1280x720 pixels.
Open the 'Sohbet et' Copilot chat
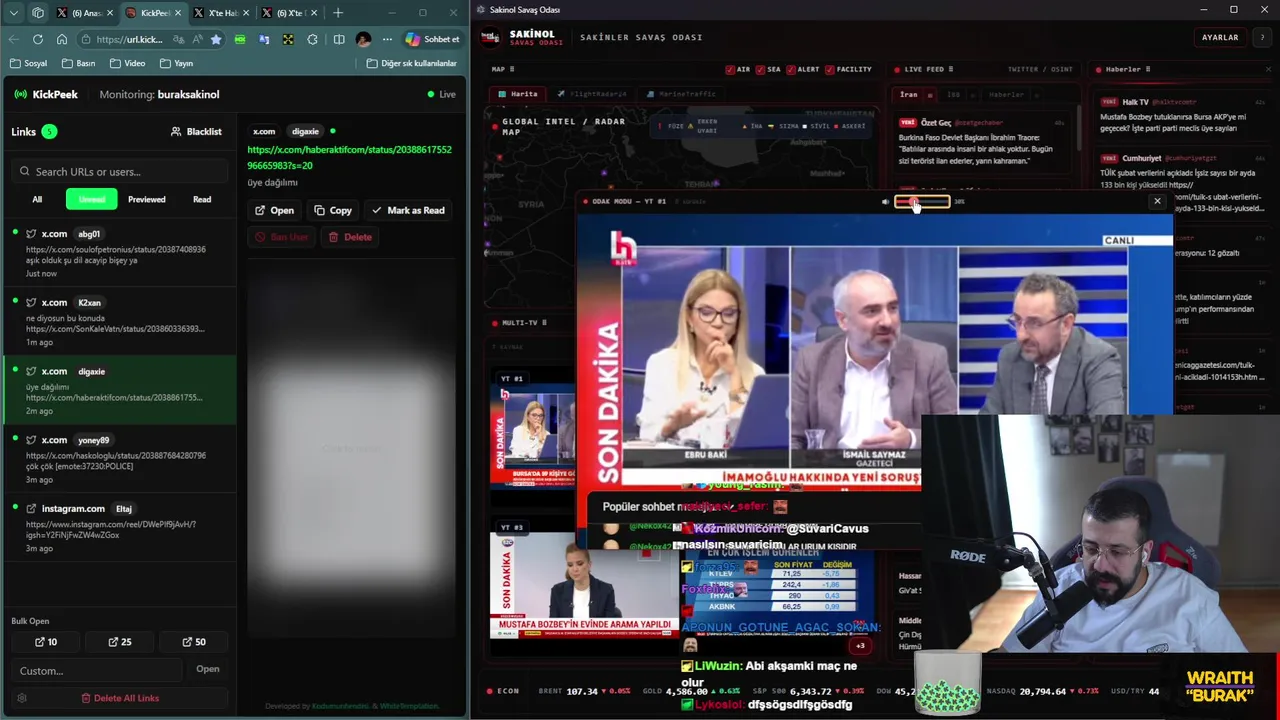tap(433, 39)
